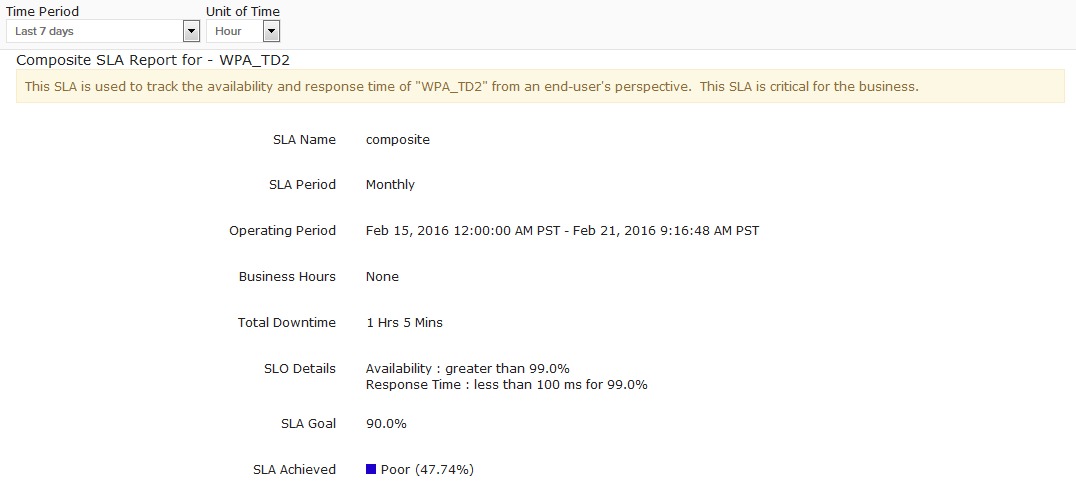Click the "Business Hours" label
This screenshot has height=484, width=1076.
(x=287, y=277)
